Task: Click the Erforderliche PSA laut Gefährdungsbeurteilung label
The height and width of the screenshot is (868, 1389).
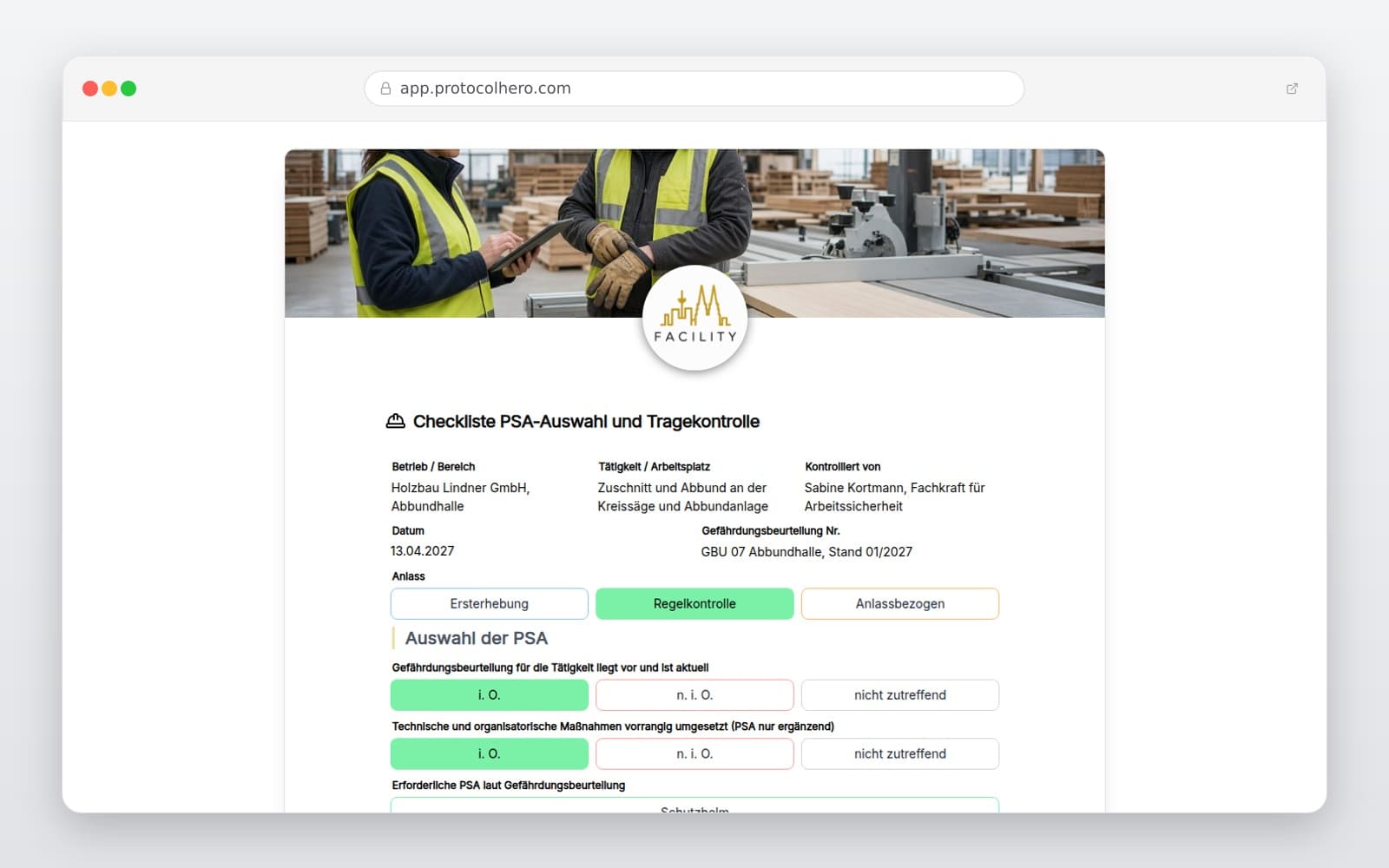Action: (509, 786)
